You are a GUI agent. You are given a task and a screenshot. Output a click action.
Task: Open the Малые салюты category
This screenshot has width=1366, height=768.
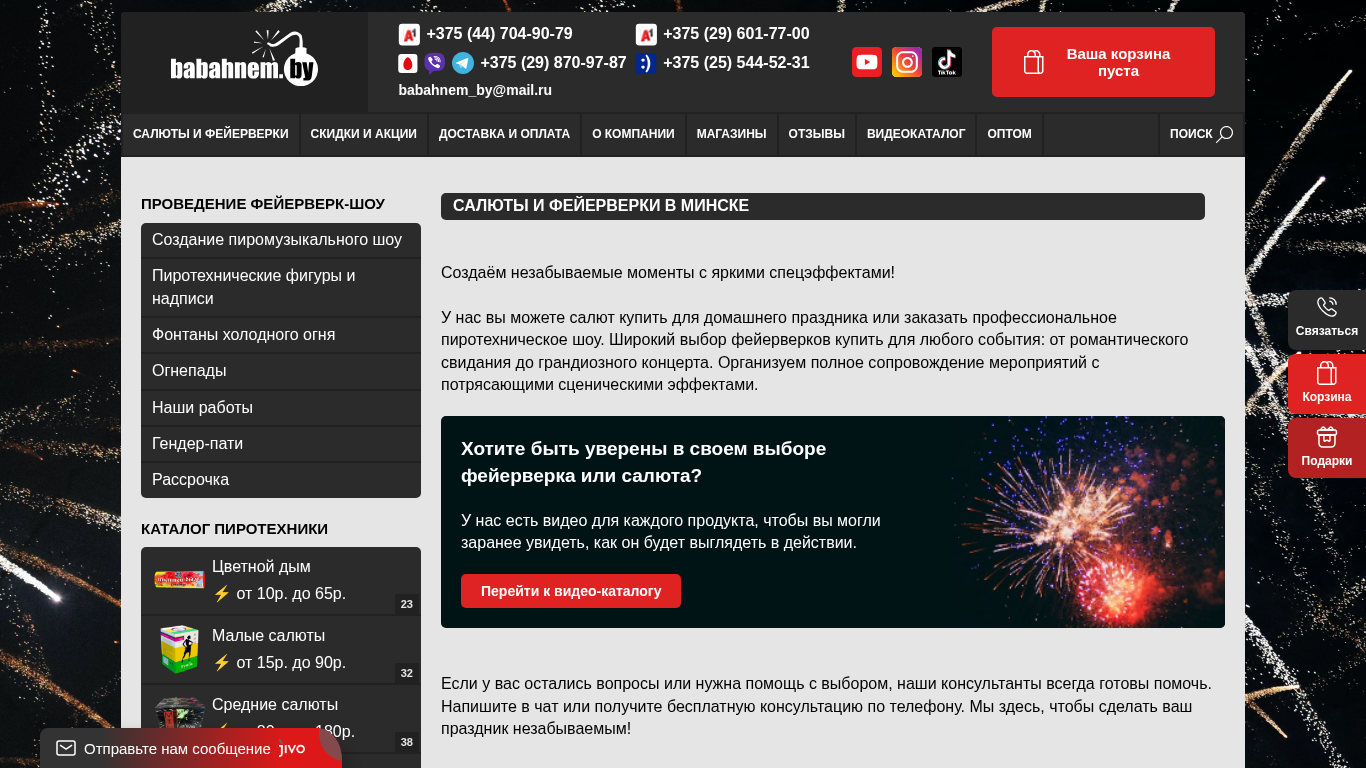click(281, 649)
